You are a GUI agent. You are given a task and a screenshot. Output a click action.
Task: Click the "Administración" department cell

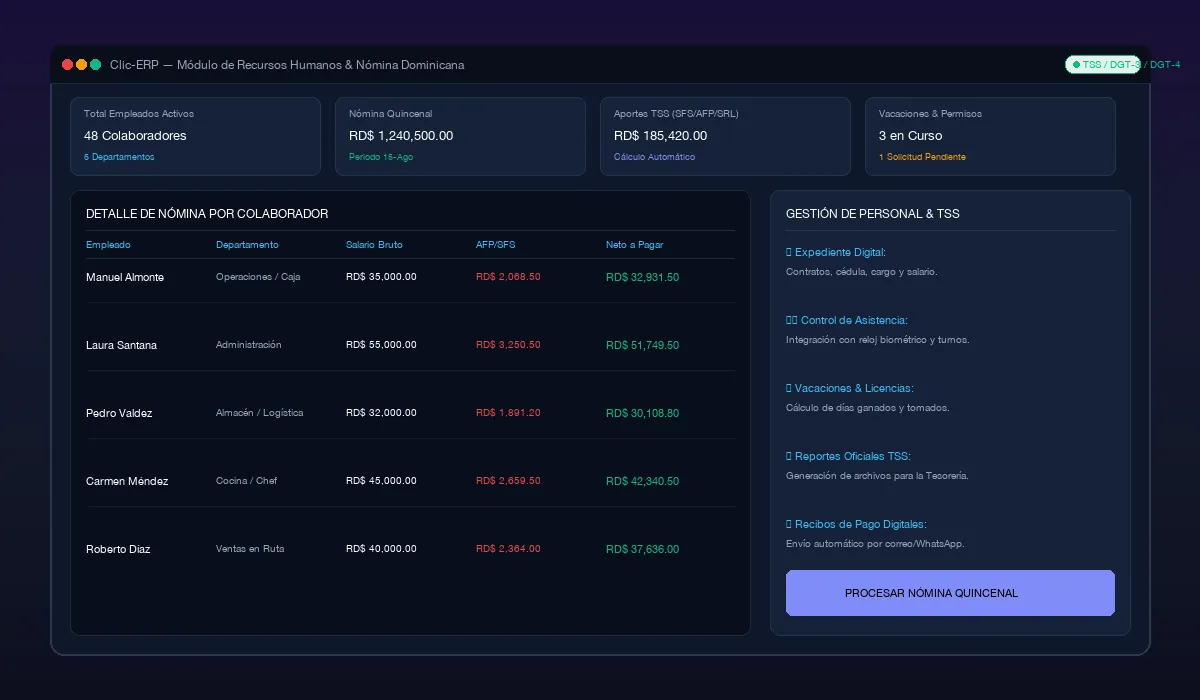pos(249,345)
